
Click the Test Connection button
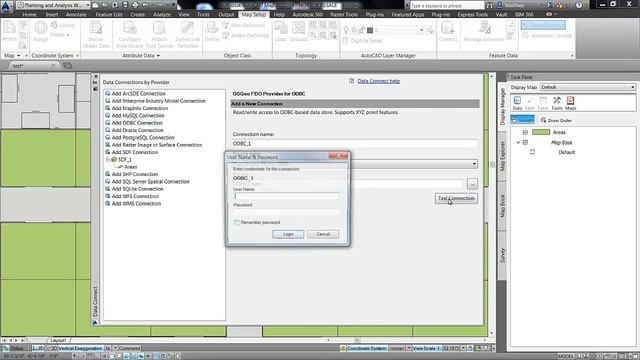456,198
